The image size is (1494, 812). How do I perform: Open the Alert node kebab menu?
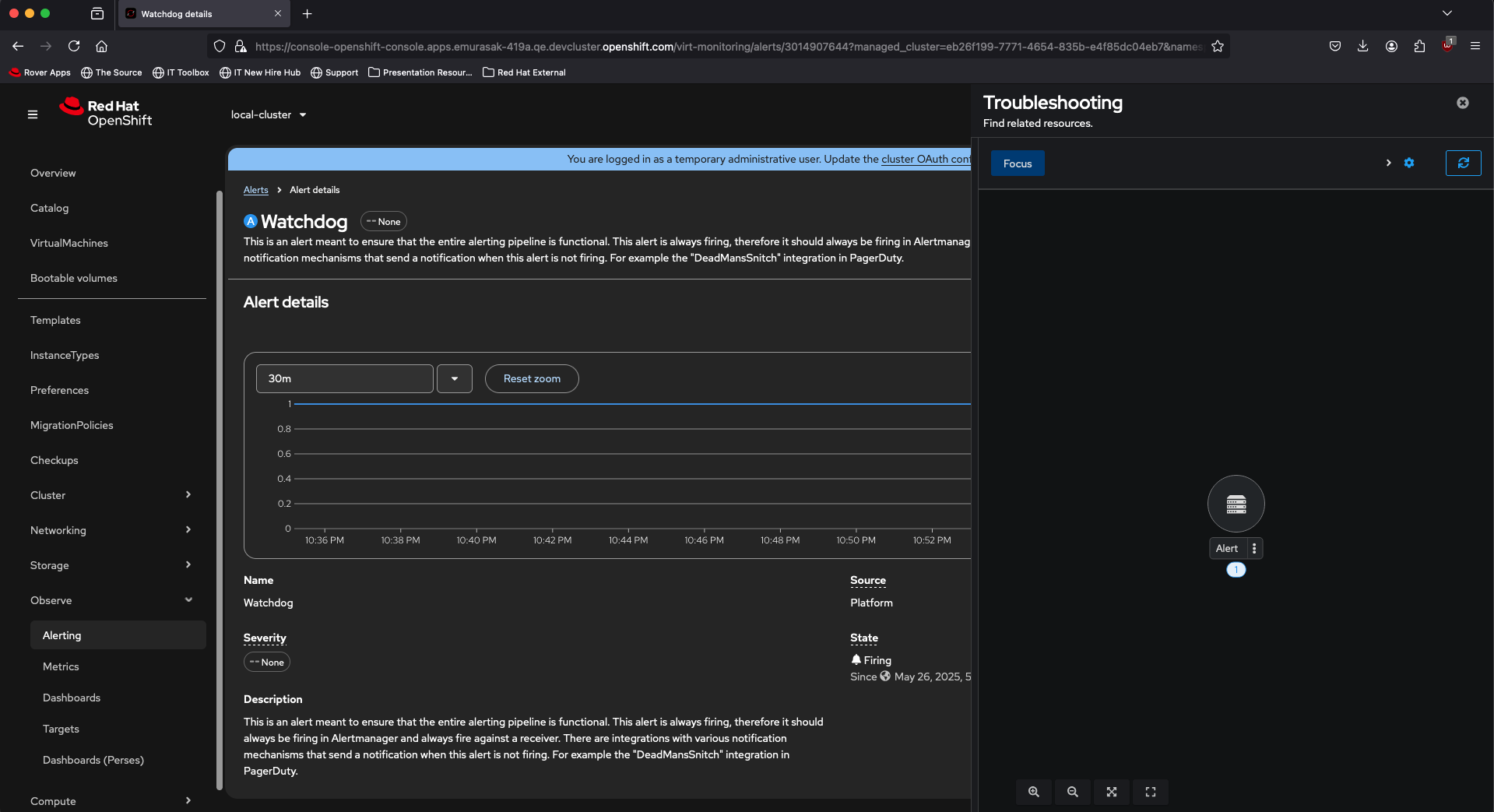coord(1253,548)
